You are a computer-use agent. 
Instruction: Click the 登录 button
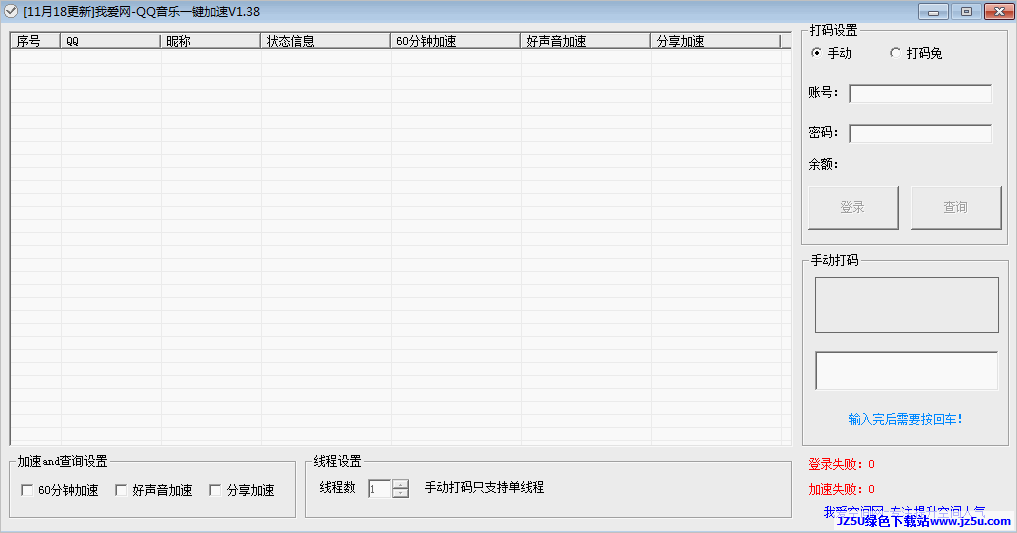853,207
